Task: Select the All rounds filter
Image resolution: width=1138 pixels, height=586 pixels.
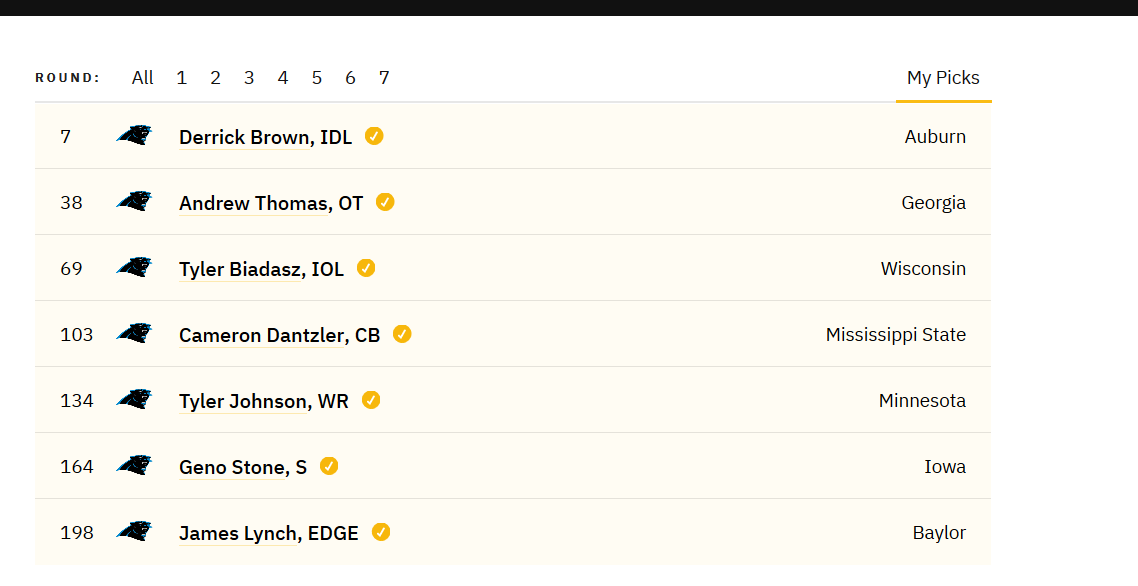Action: pos(142,78)
